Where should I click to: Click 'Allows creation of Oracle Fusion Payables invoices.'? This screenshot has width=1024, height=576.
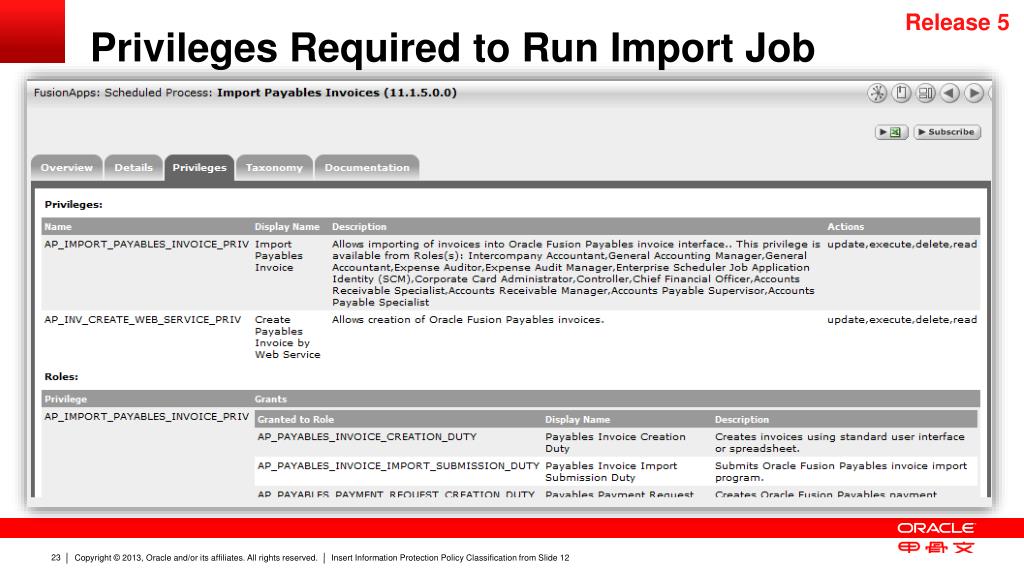point(468,320)
